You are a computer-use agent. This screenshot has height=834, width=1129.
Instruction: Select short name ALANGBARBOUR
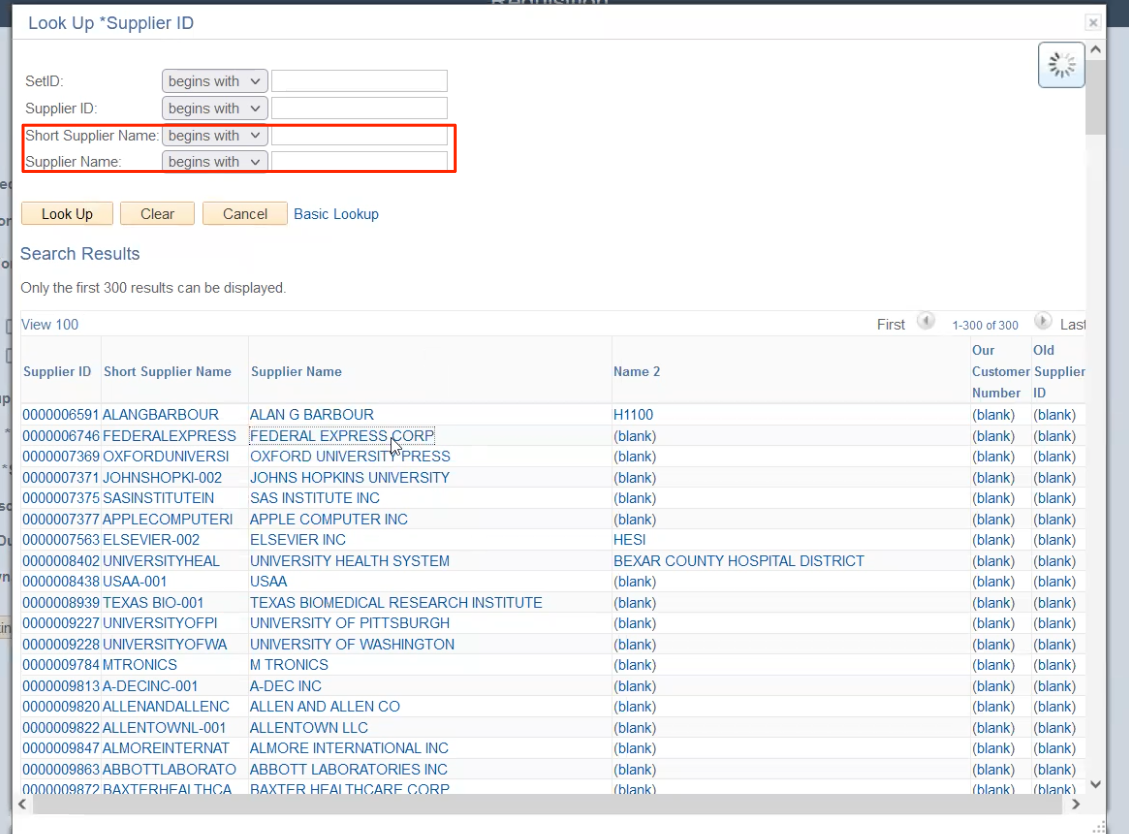tap(161, 415)
